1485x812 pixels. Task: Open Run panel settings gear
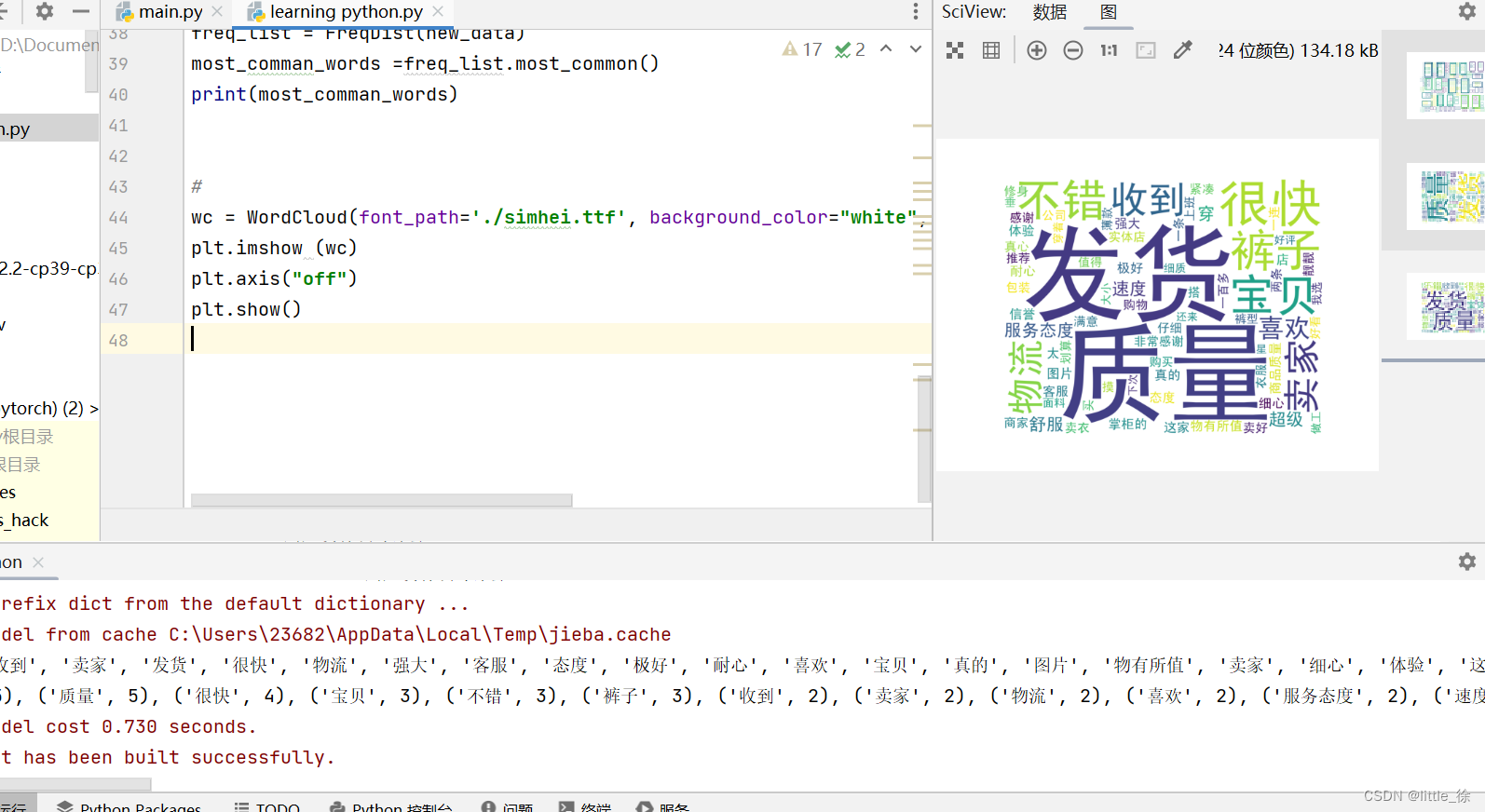coord(1467,562)
